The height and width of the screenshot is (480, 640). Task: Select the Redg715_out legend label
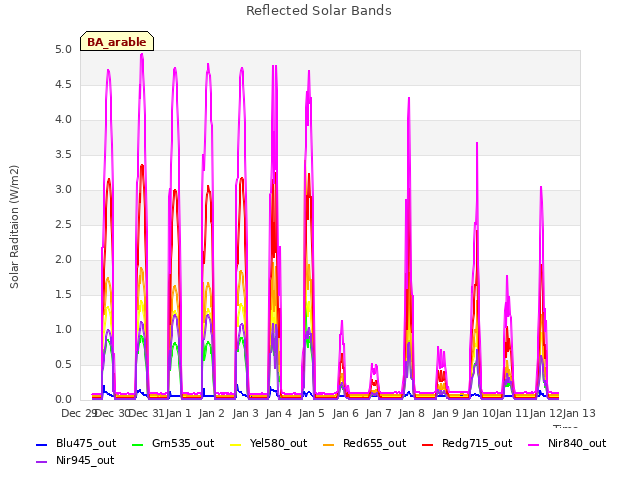point(477,443)
